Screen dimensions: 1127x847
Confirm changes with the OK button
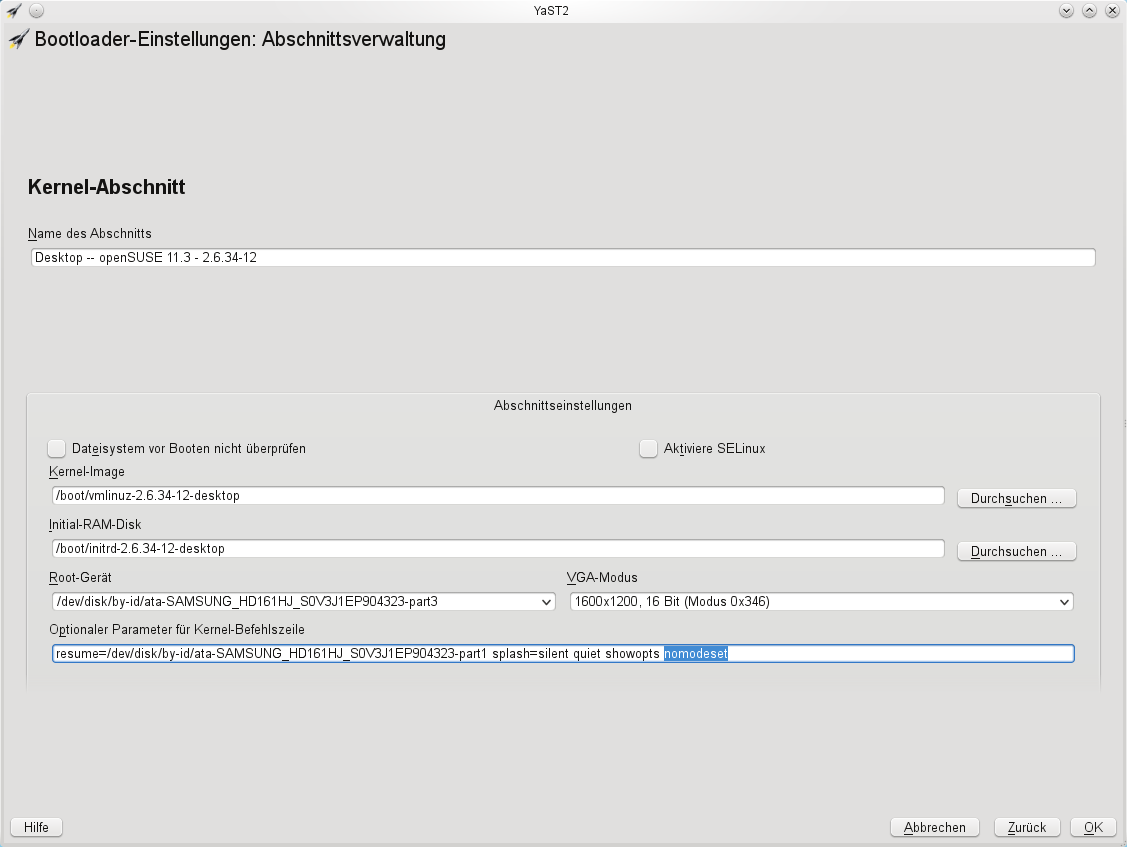[1092, 826]
